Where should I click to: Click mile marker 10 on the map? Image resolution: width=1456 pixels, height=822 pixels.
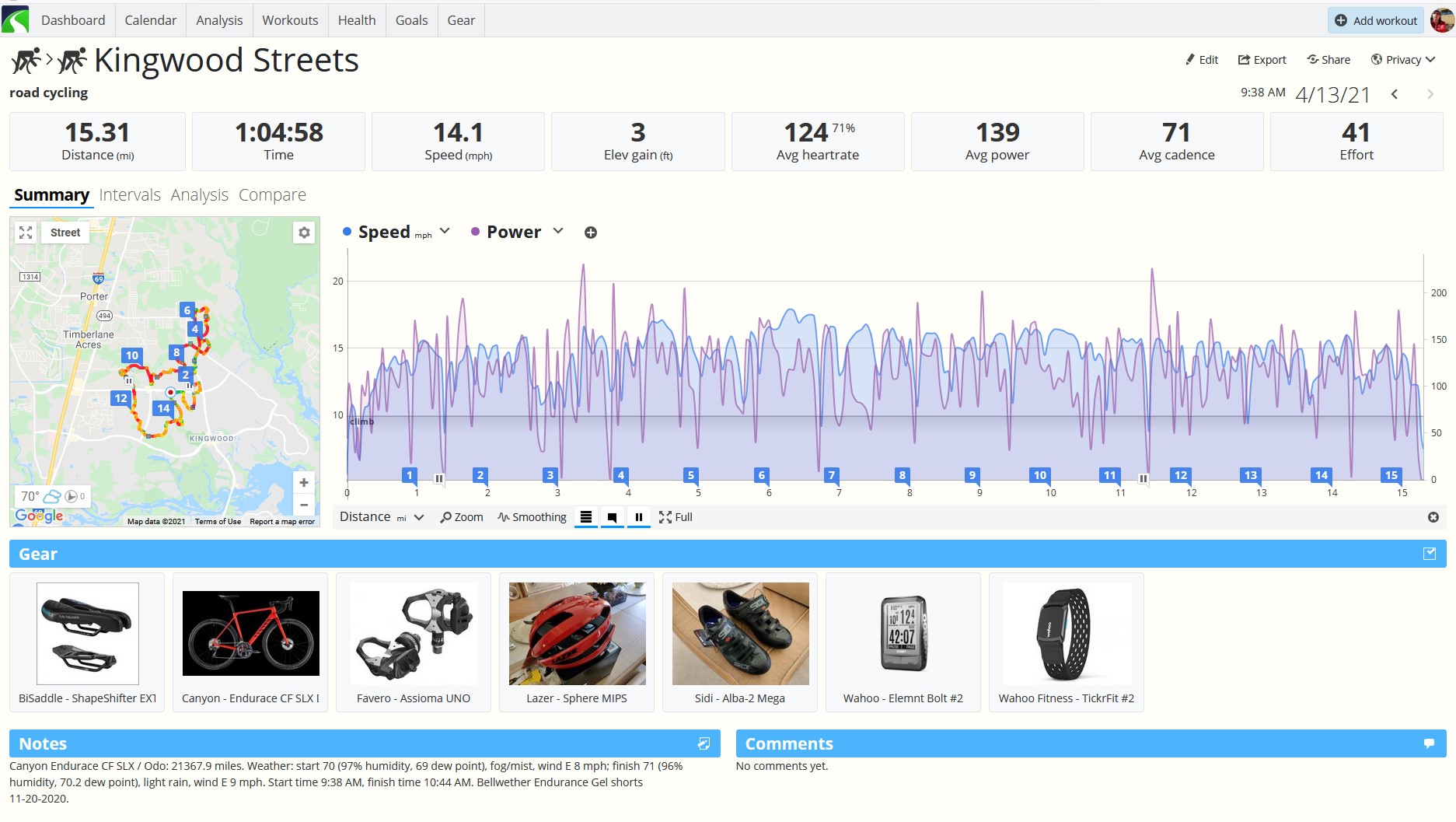pyautogui.click(x=132, y=355)
